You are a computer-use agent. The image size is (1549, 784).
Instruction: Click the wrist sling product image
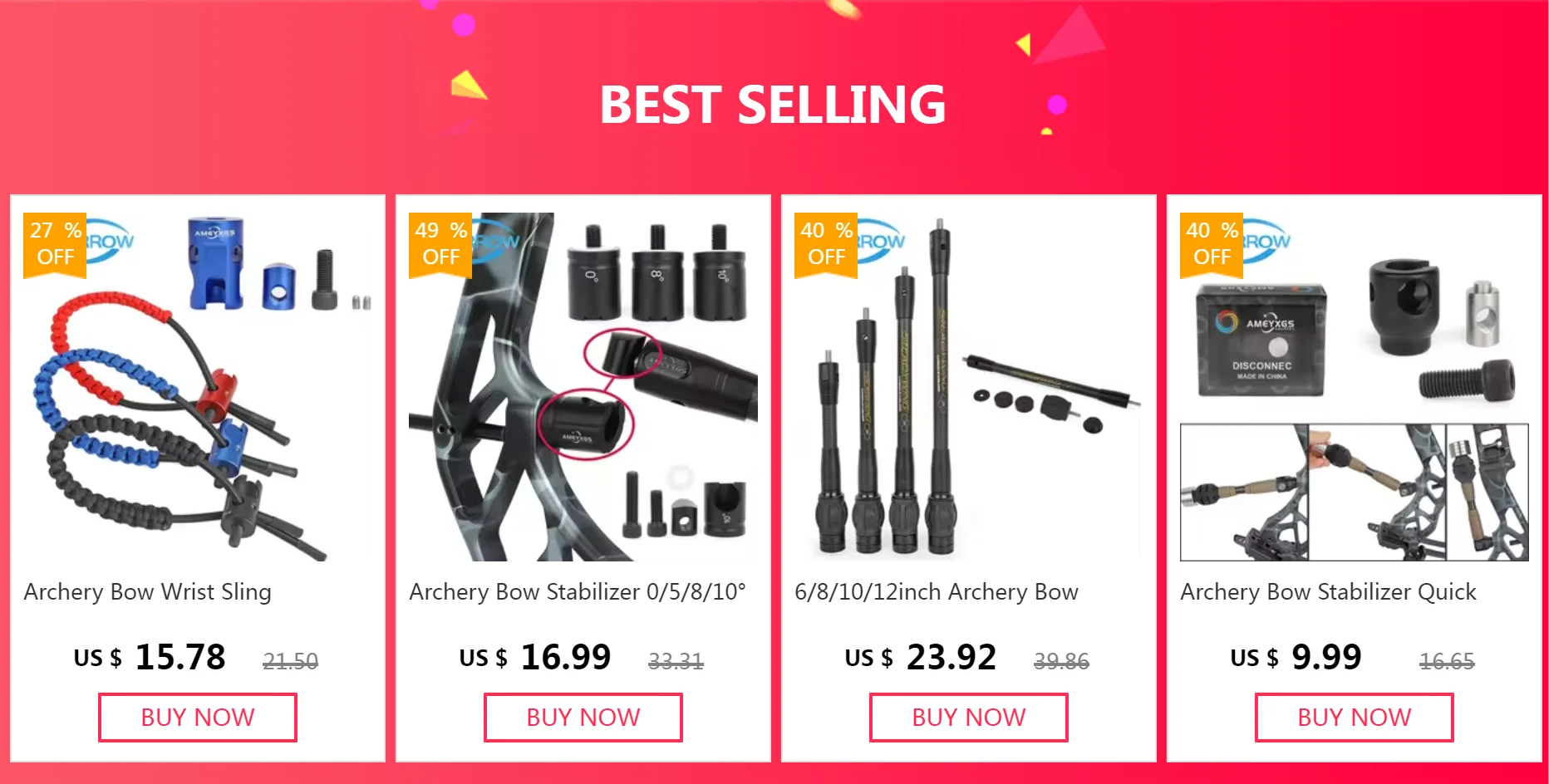click(198, 387)
